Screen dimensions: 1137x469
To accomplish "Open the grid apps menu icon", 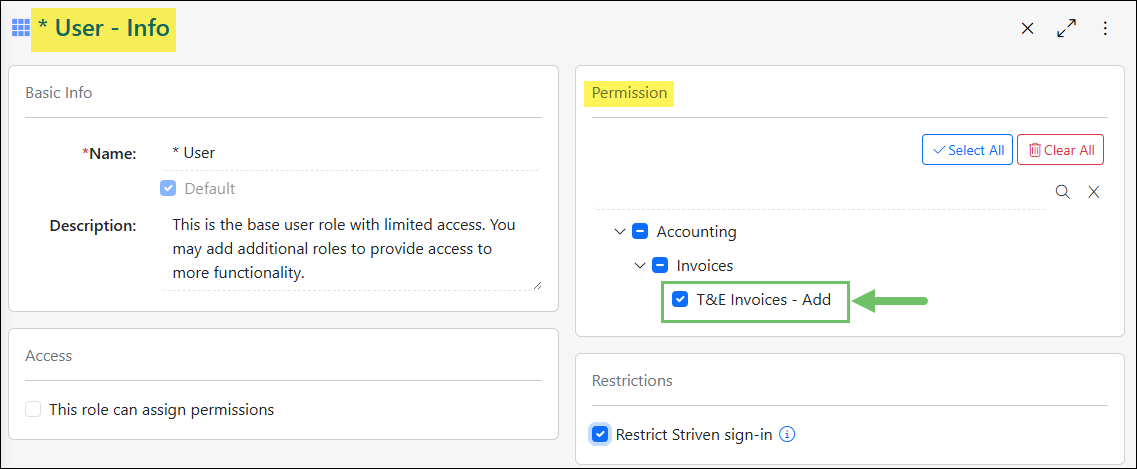I will point(20,28).
